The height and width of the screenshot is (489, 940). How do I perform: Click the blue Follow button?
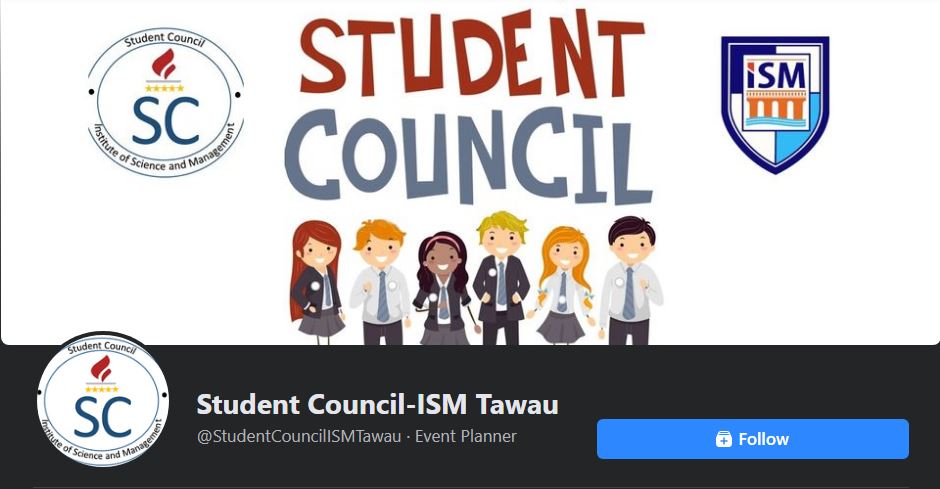(752, 439)
